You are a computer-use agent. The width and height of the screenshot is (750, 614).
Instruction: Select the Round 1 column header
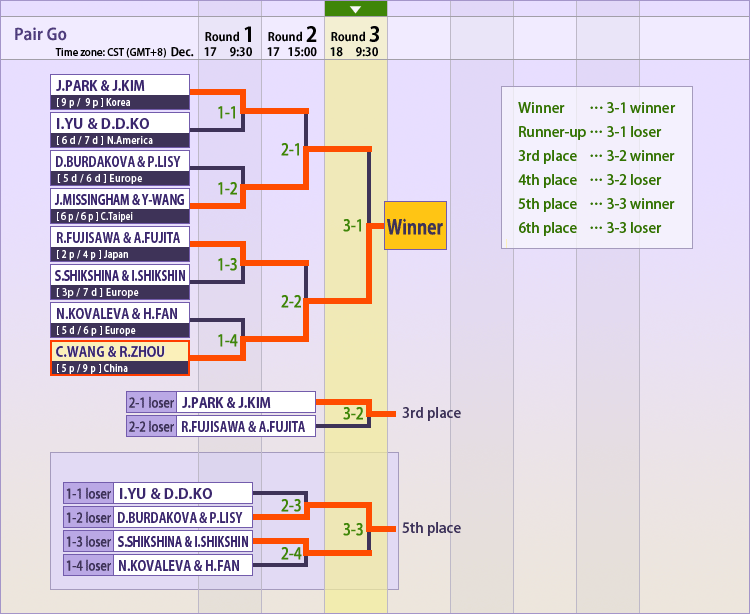[x=230, y=37]
